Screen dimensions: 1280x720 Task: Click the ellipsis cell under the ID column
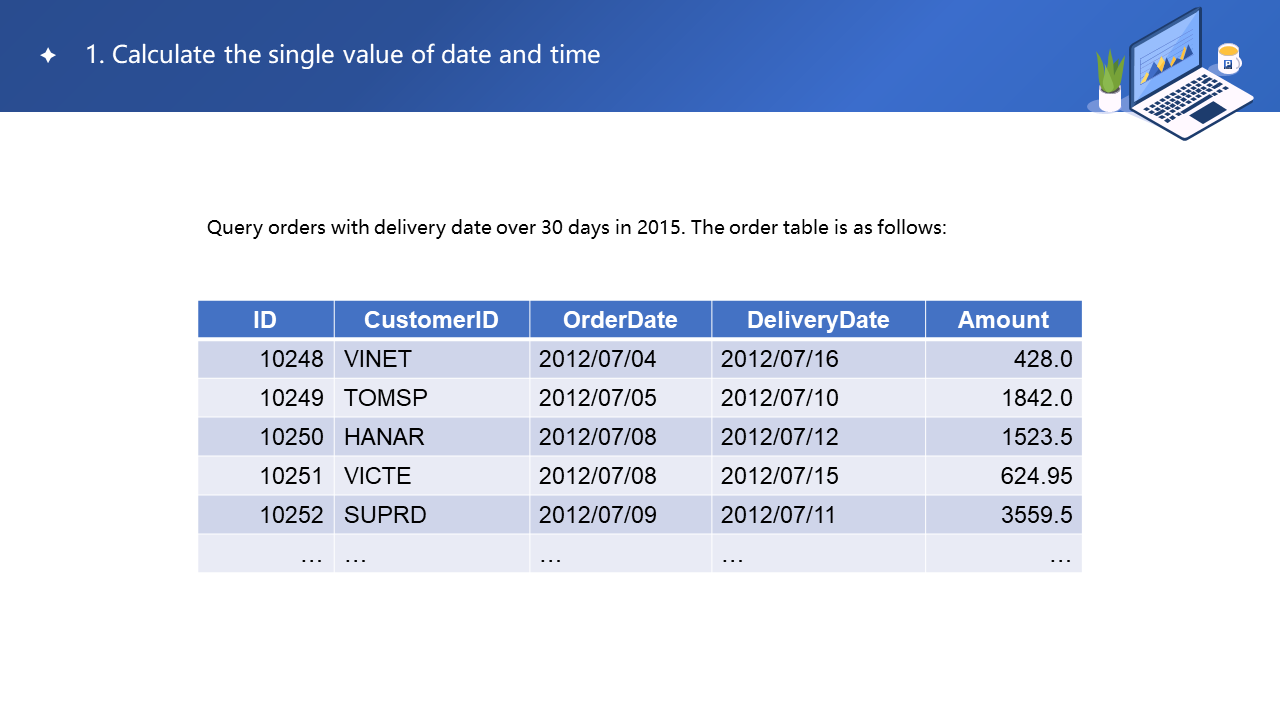click(311, 555)
